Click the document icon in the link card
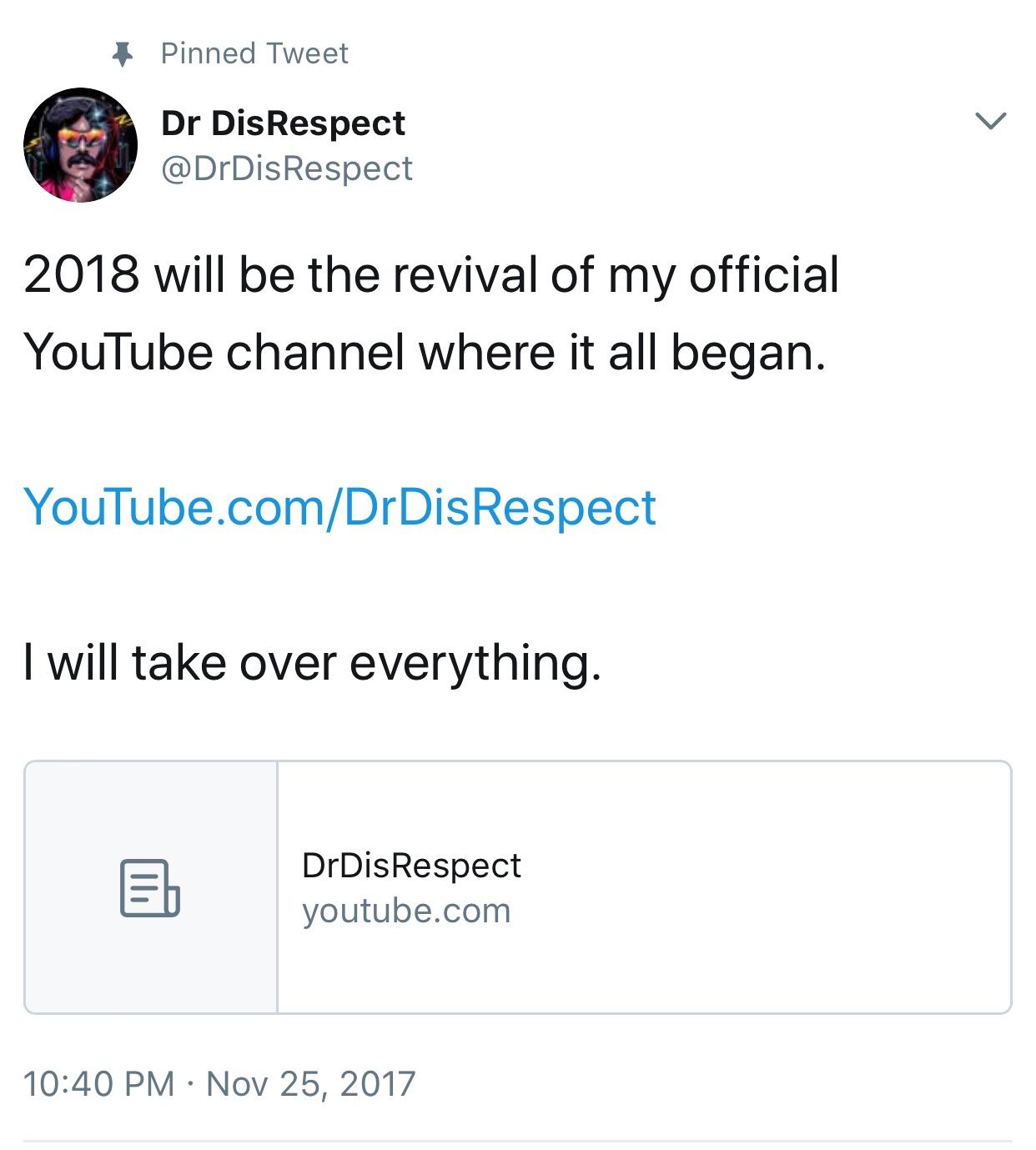 150,888
